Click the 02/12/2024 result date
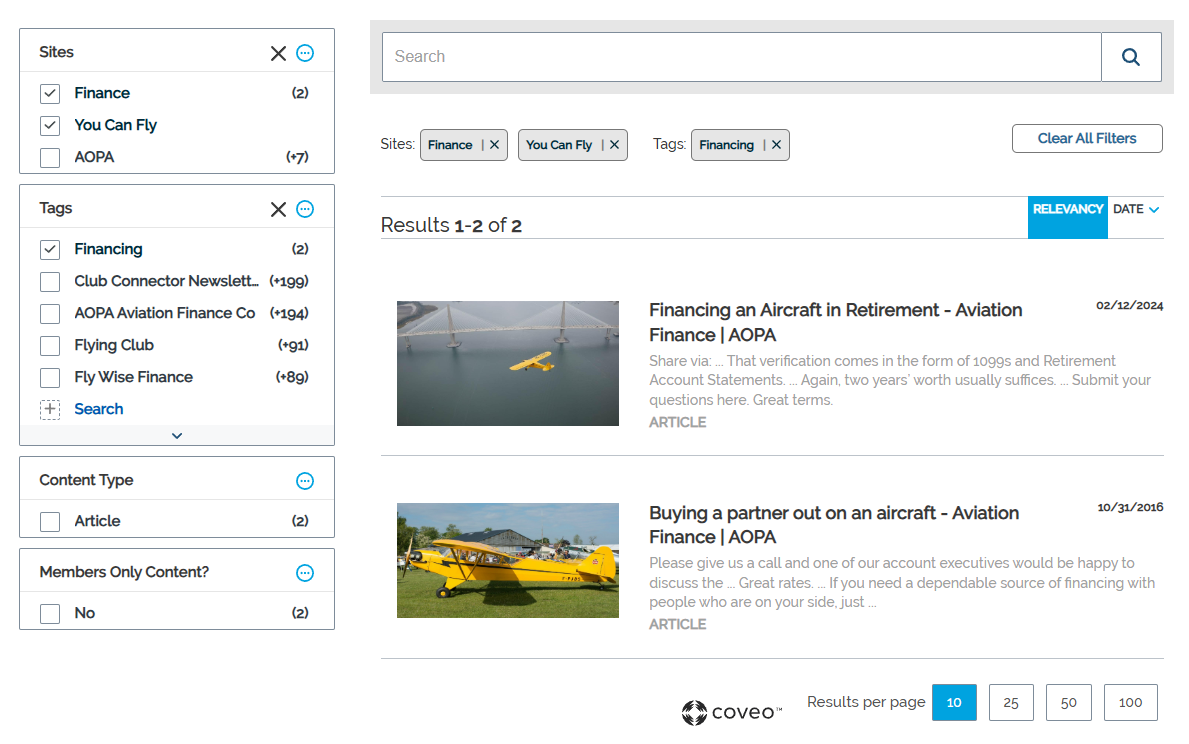 tap(1129, 306)
